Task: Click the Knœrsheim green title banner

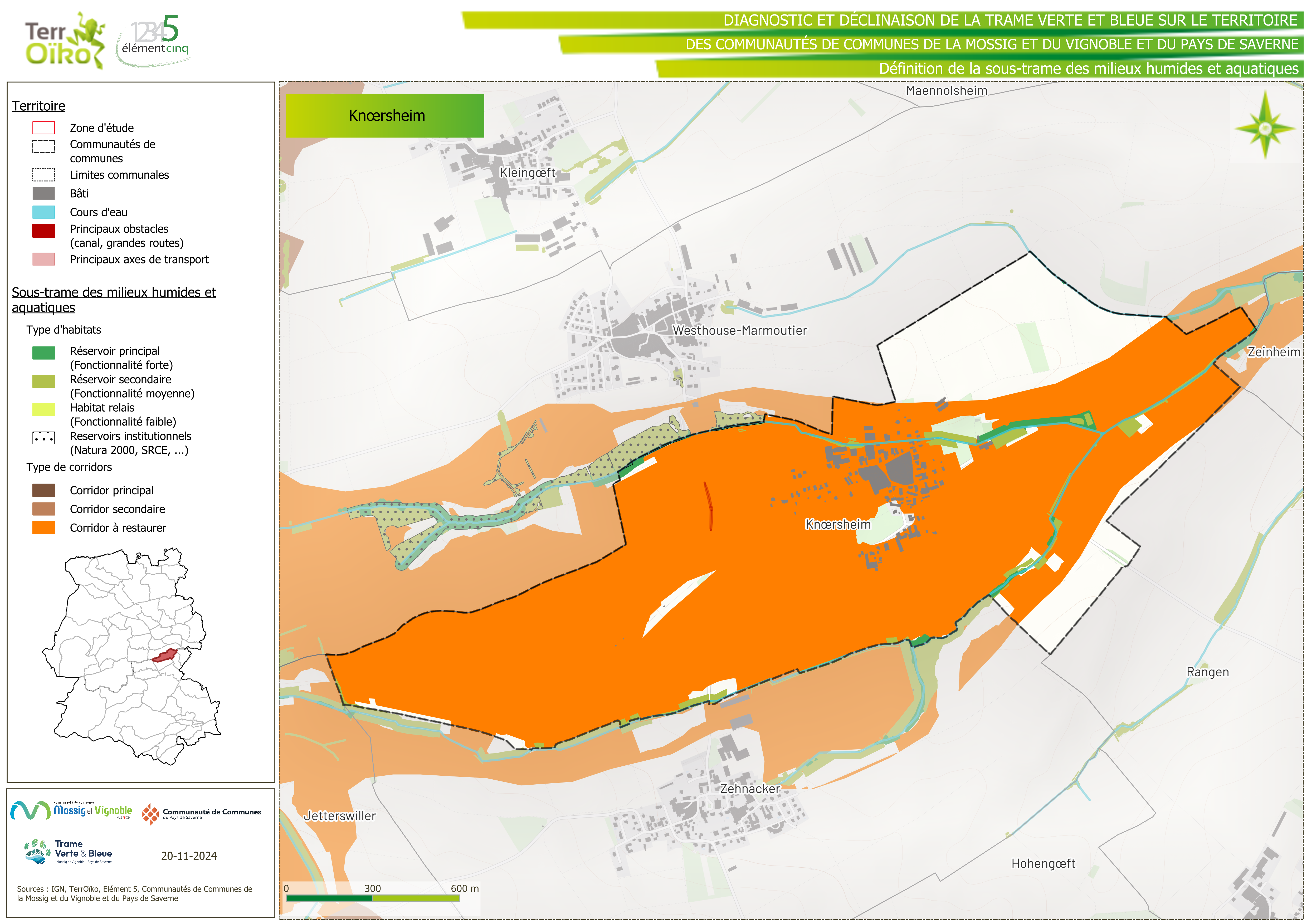Action: (385, 116)
